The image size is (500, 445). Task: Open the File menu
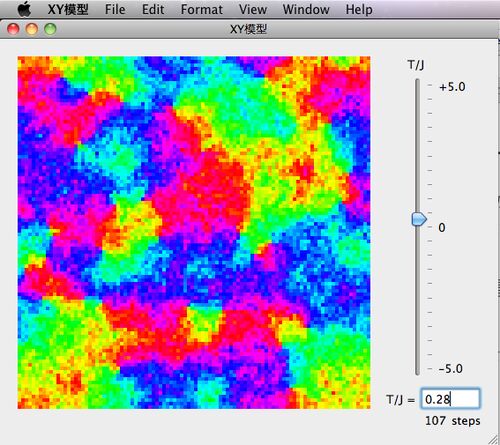[x=115, y=9]
